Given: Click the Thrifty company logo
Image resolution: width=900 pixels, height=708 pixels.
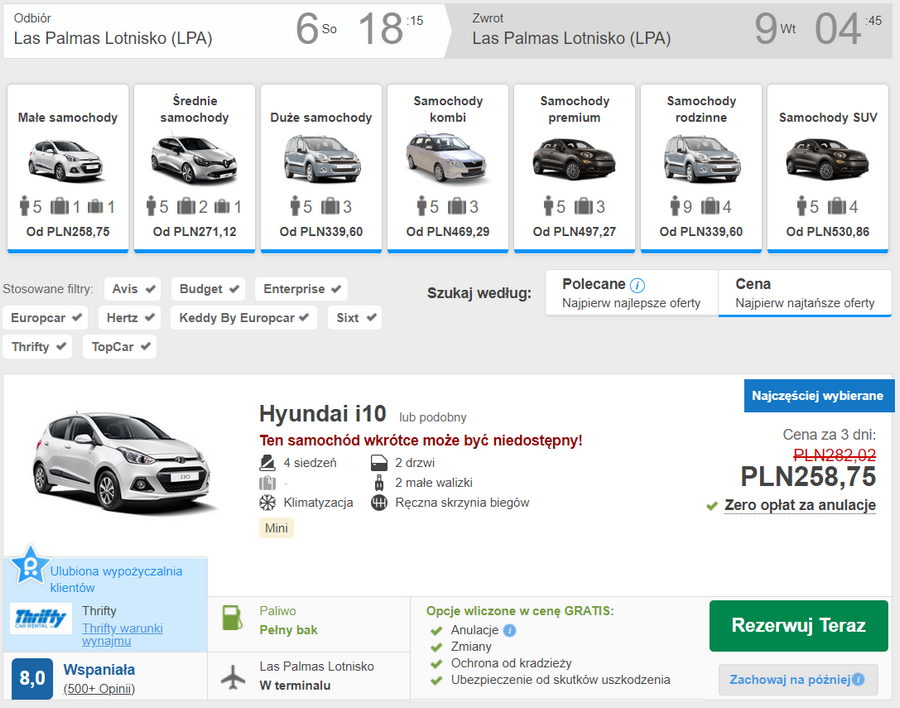Looking at the screenshot, I should tap(41, 618).
